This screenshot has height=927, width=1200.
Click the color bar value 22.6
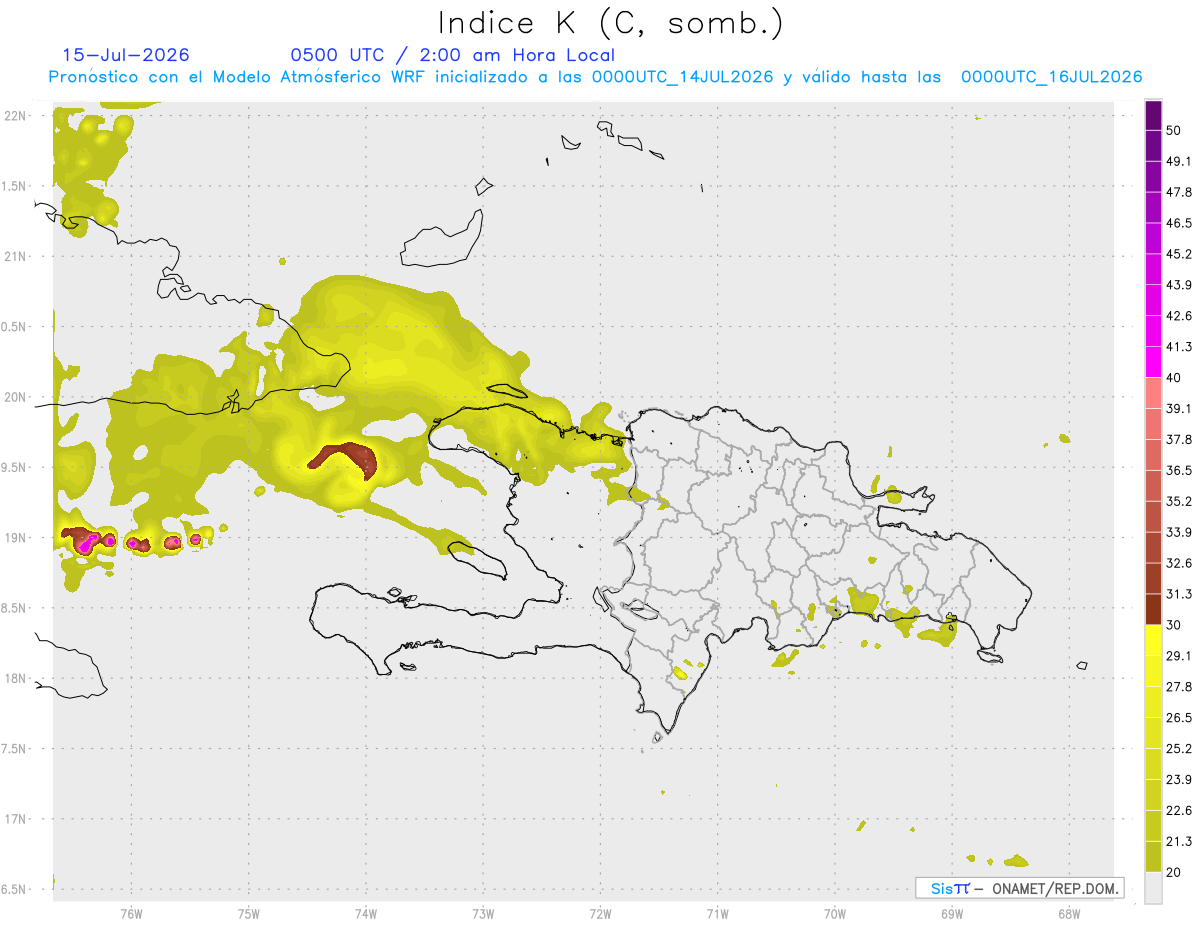point(1179,810)
